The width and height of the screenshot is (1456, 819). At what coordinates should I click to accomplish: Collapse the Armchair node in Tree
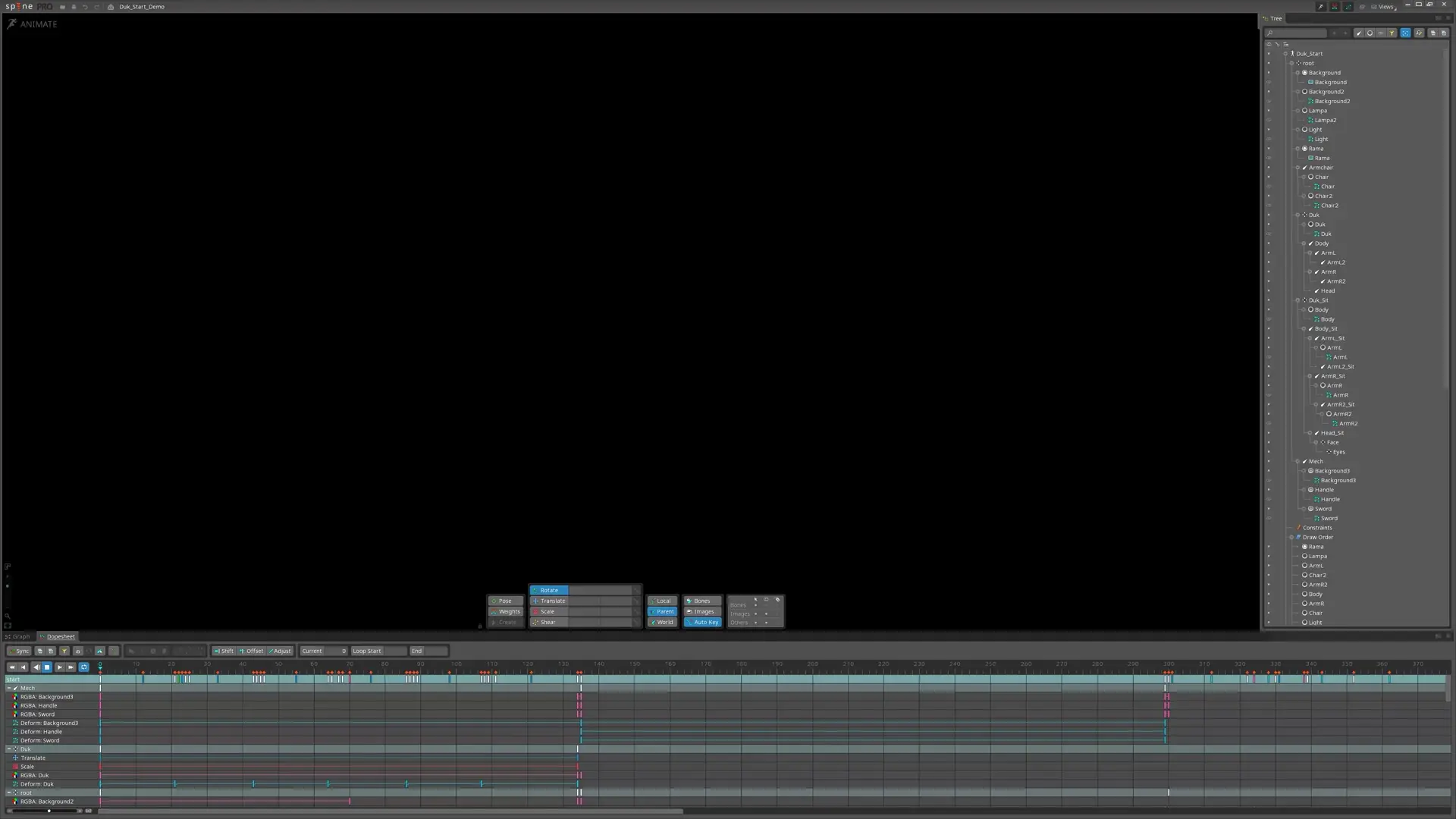pos(1298,168)
